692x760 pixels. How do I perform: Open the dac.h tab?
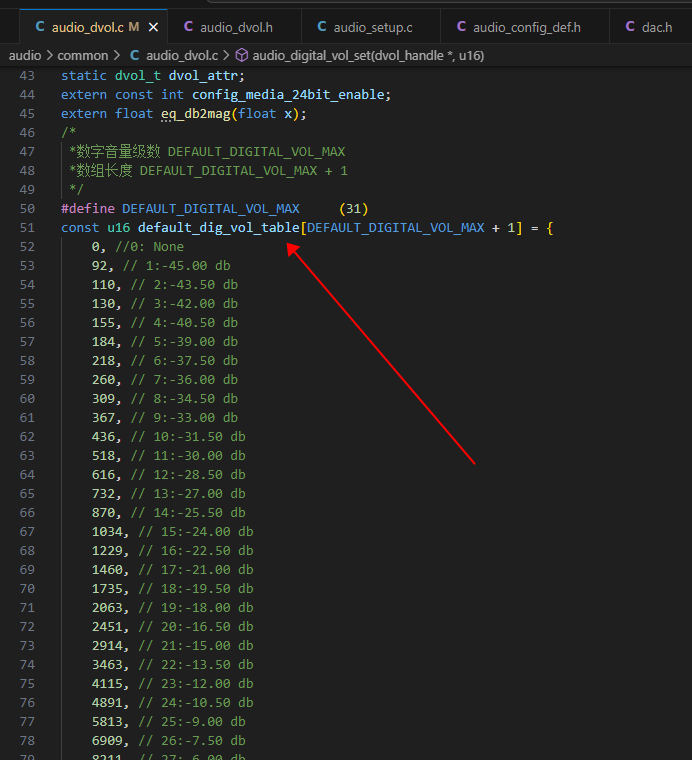(650, 27)
